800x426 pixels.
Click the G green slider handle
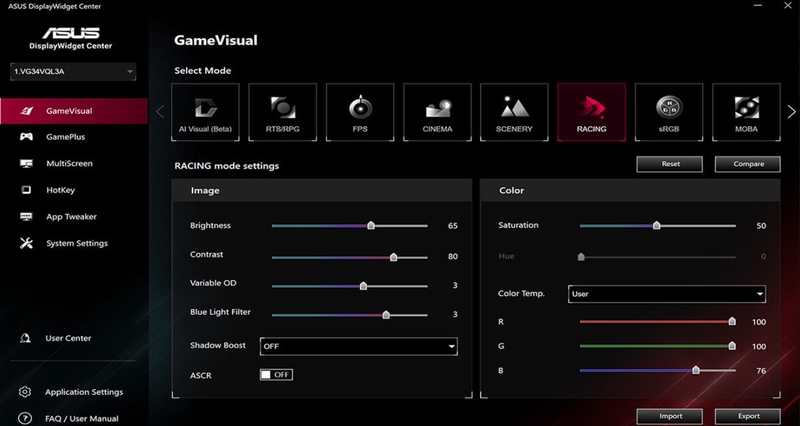(x=732, y=346)
